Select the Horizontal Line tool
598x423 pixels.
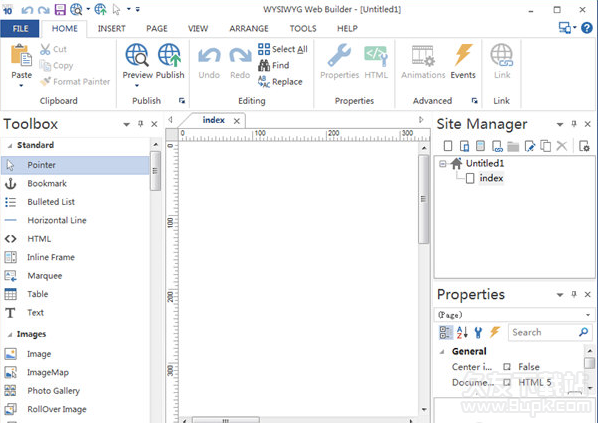point(76,220)
